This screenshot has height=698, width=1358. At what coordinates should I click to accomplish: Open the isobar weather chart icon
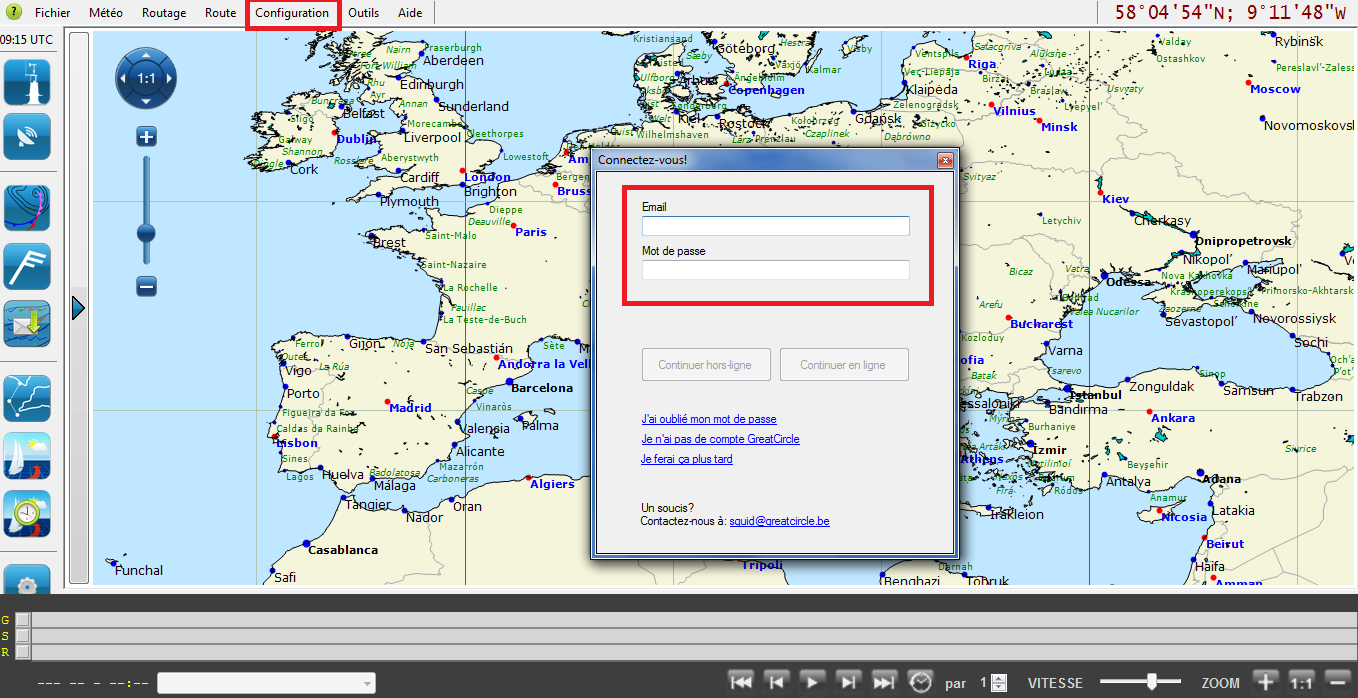27,209
